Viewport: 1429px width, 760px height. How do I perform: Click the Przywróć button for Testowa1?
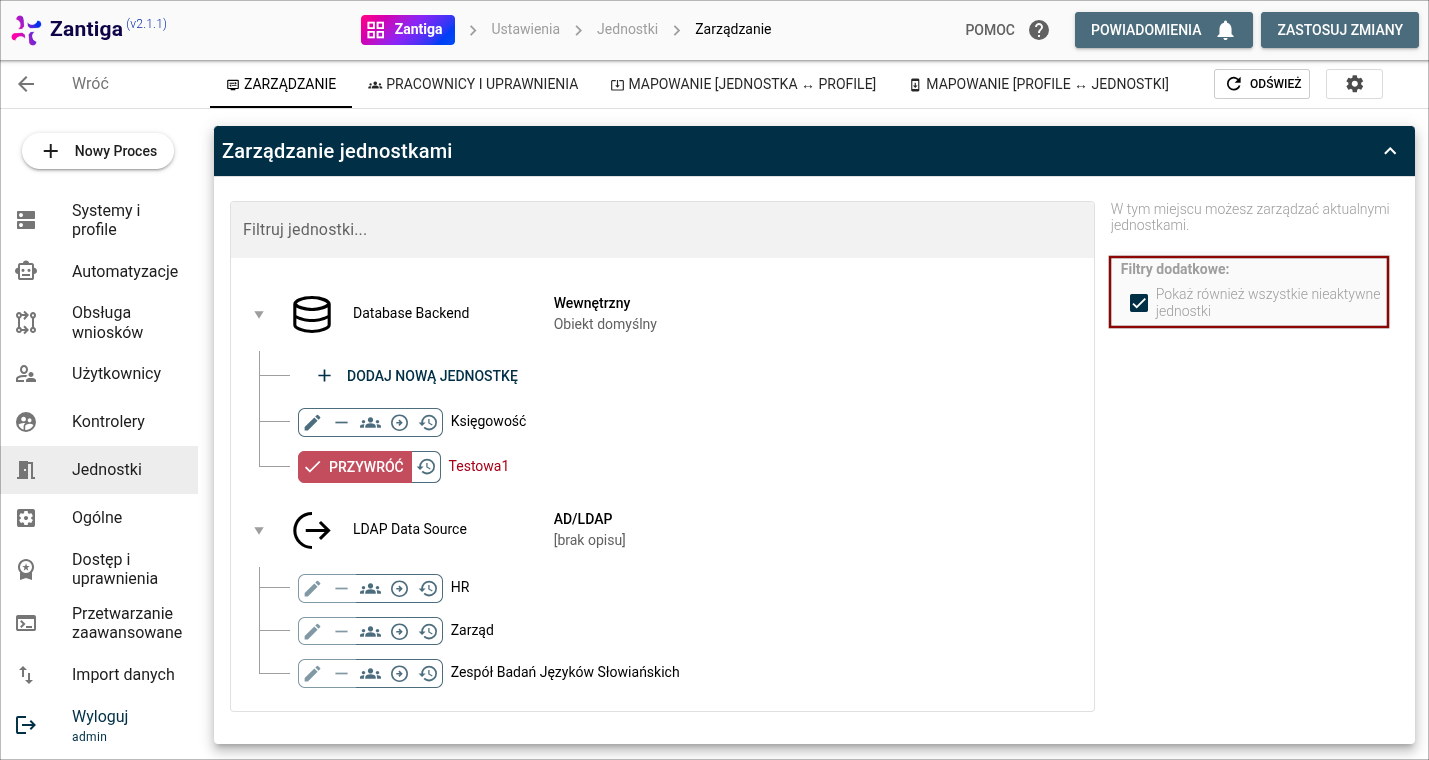click(355, 467)
